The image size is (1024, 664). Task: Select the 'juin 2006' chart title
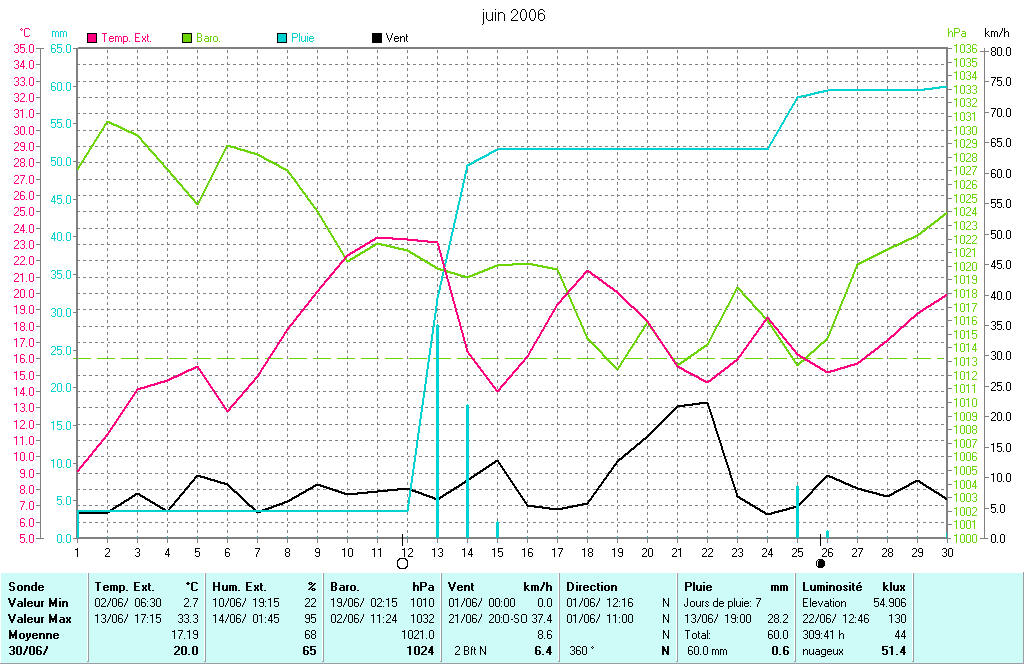(x=512, y=15)
